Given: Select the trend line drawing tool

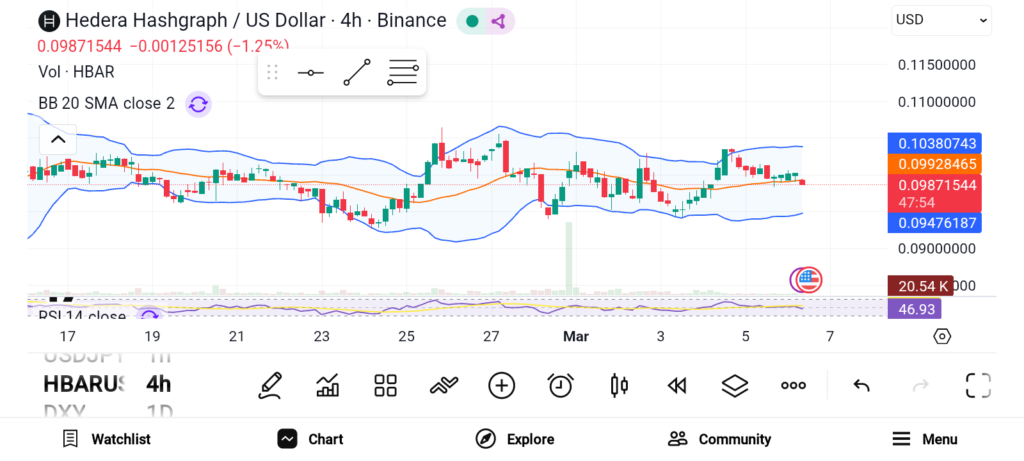Looking at the screenshot, I should pos(357,72).
